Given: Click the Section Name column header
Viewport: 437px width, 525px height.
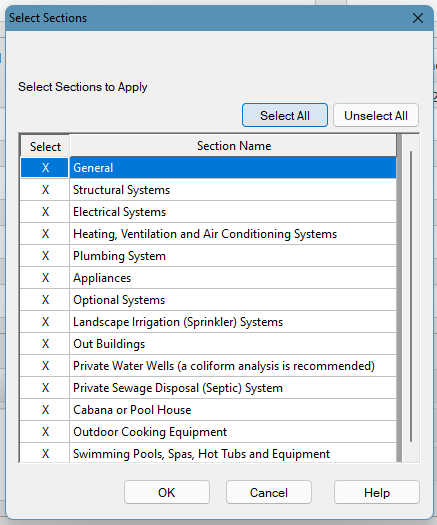Looking at the screenshot, I should [x=233, y=146].
